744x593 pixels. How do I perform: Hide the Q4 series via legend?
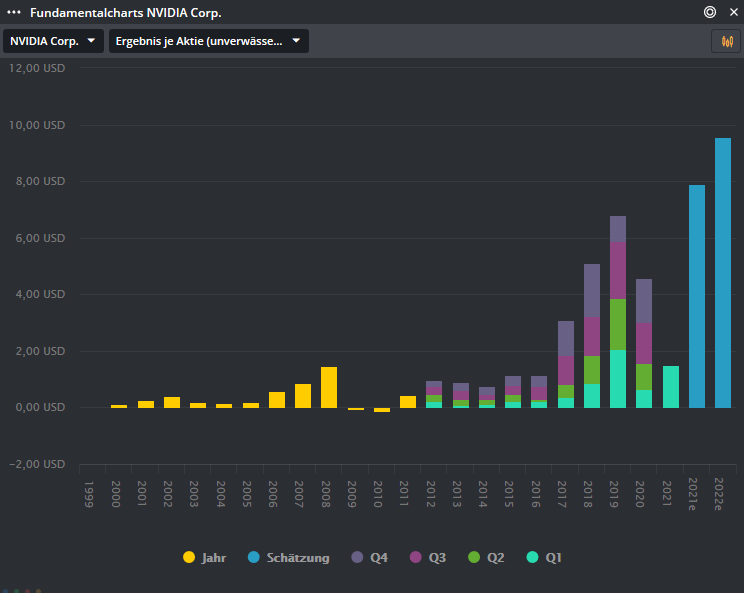click(370, 557)
